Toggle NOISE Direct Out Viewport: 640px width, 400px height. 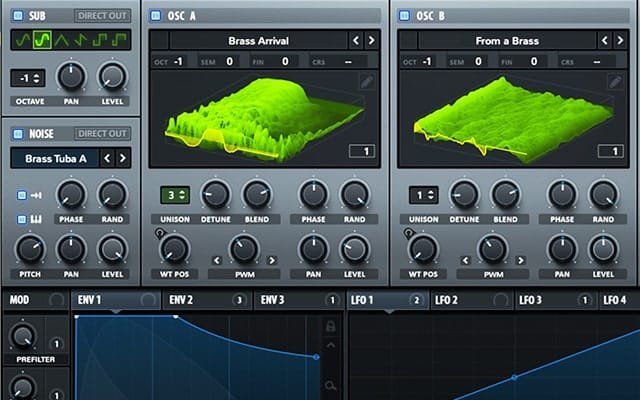point(102,133)
